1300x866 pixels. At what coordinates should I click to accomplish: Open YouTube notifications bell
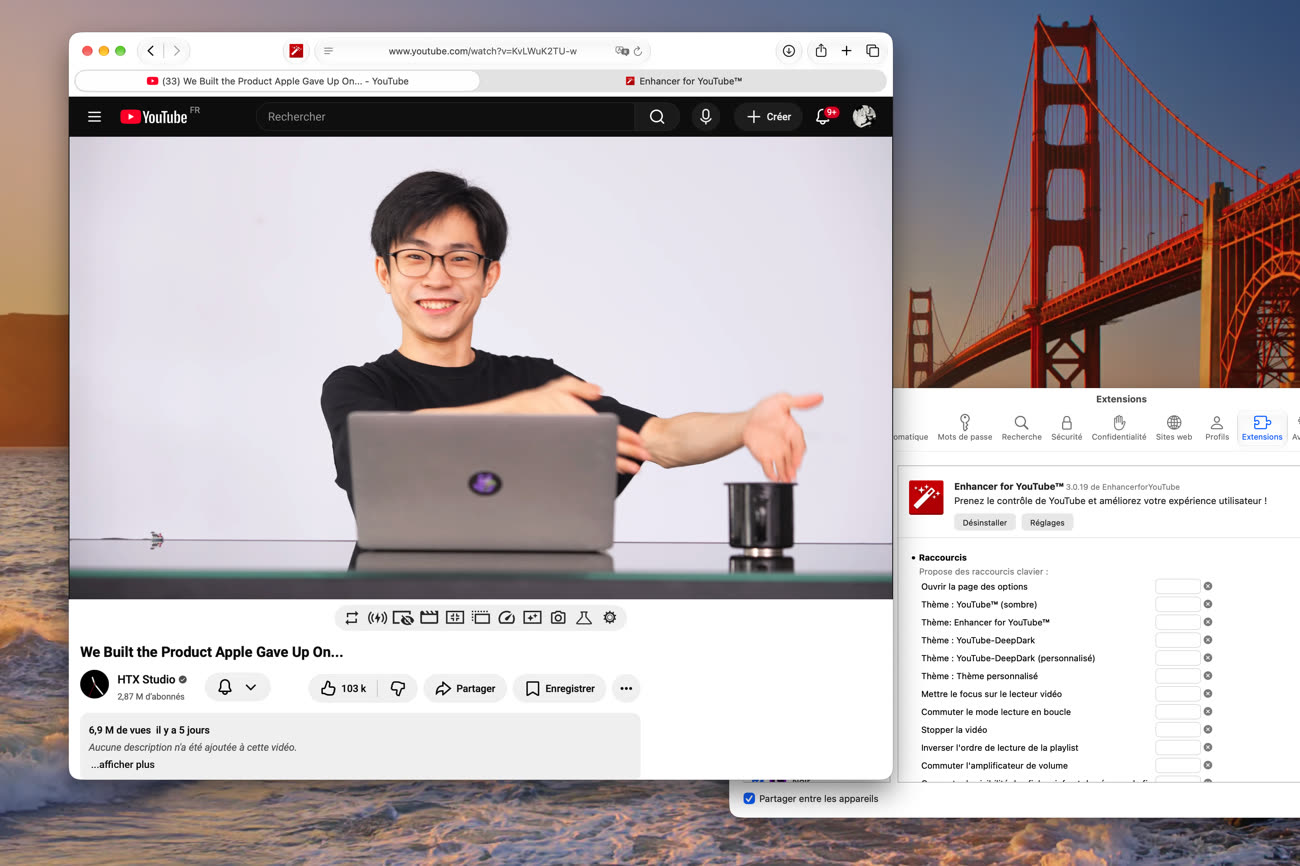point(823,117)
